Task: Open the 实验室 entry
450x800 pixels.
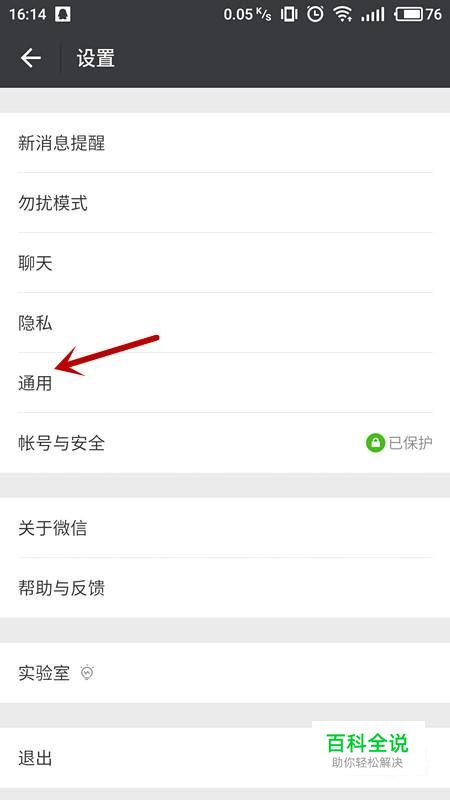Action: point(225,673)
